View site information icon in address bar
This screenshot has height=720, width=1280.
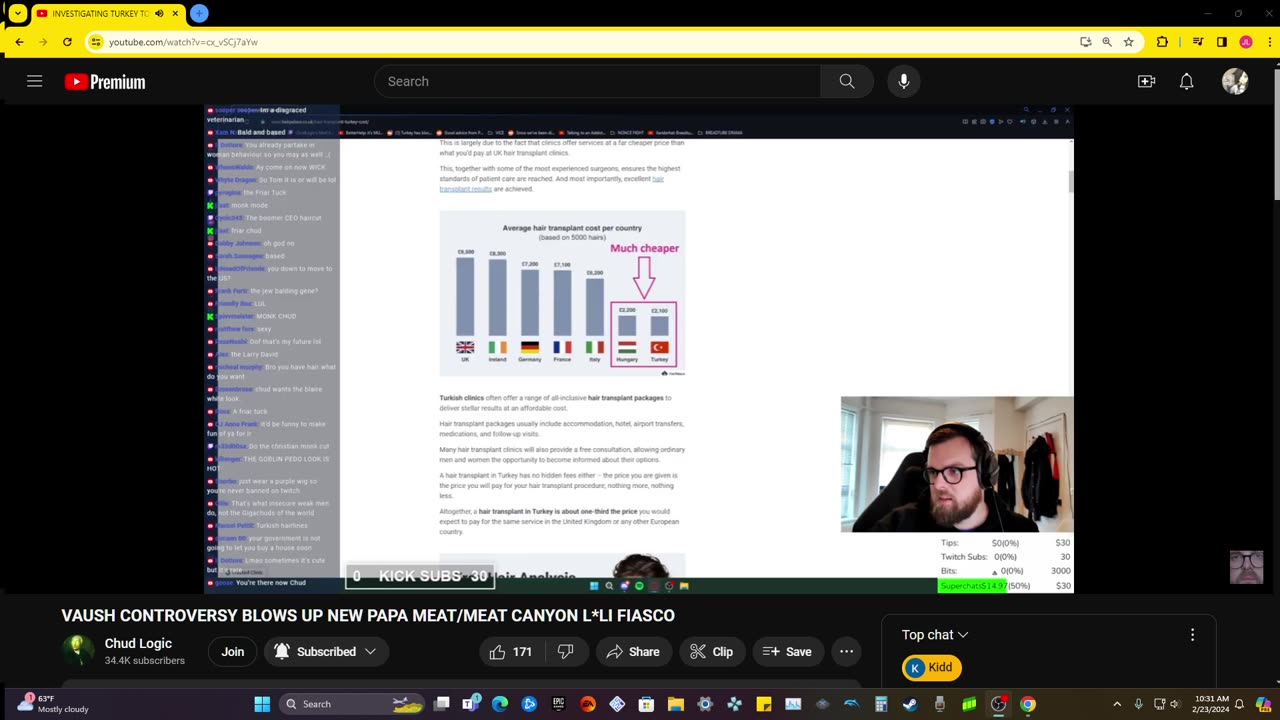(x=95, y=42)
